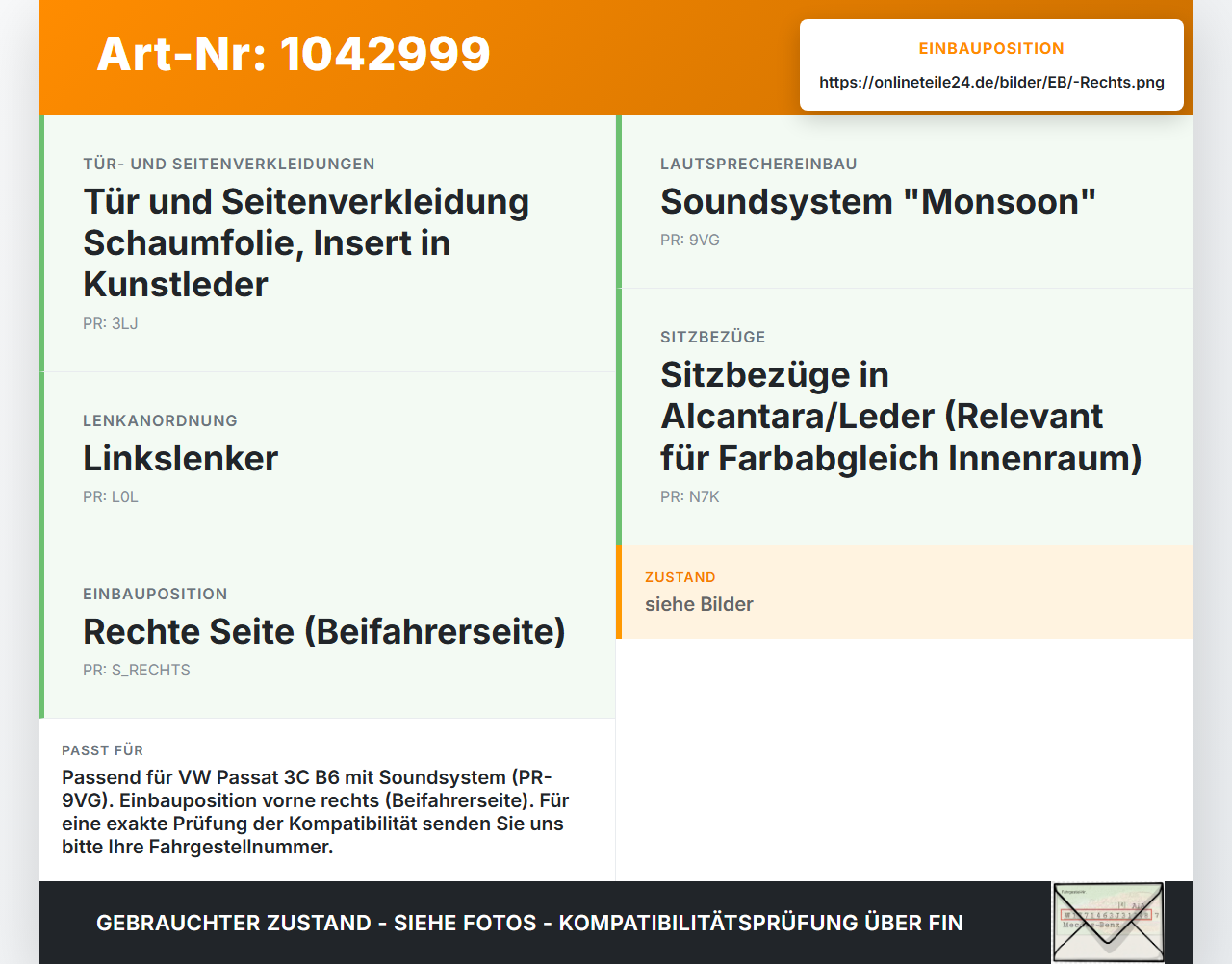Select the Sitzbezüge in Alcantara/Leder title
This screenshot has height=964, width=1232.
tap(901, 416)
